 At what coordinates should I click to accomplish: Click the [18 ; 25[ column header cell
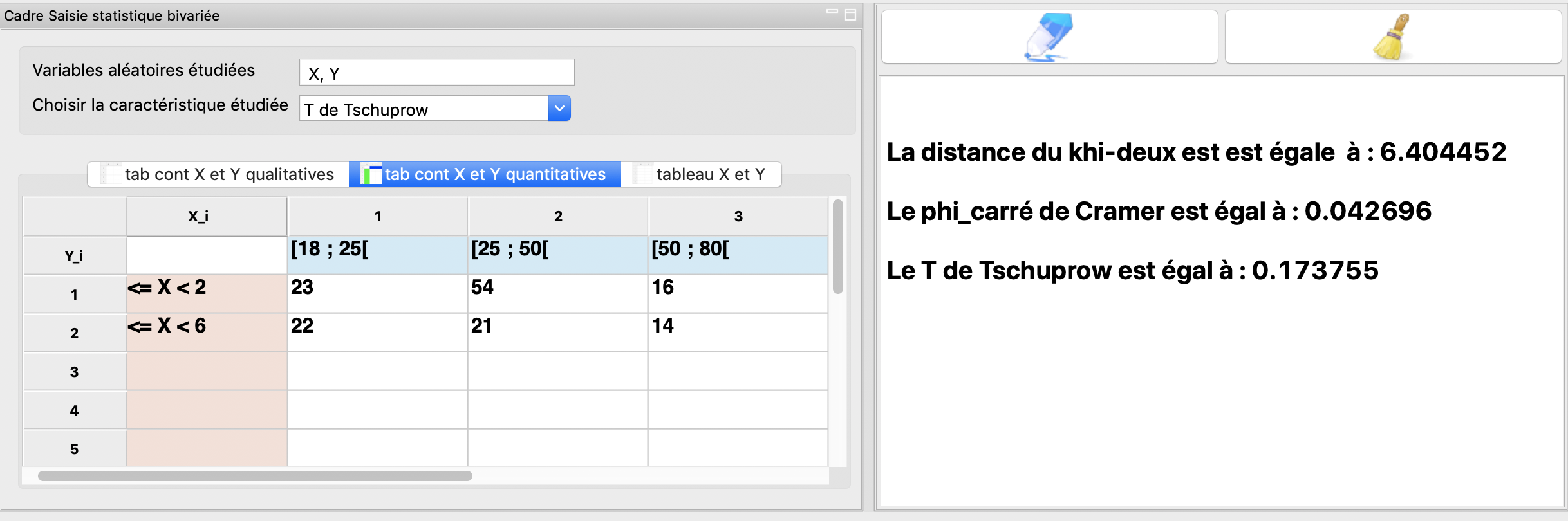click(x=377, y=255)
